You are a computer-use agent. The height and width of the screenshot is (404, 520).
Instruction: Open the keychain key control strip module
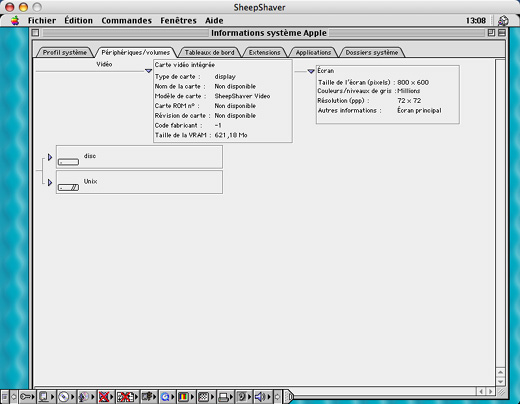click(x=26, y=397)
